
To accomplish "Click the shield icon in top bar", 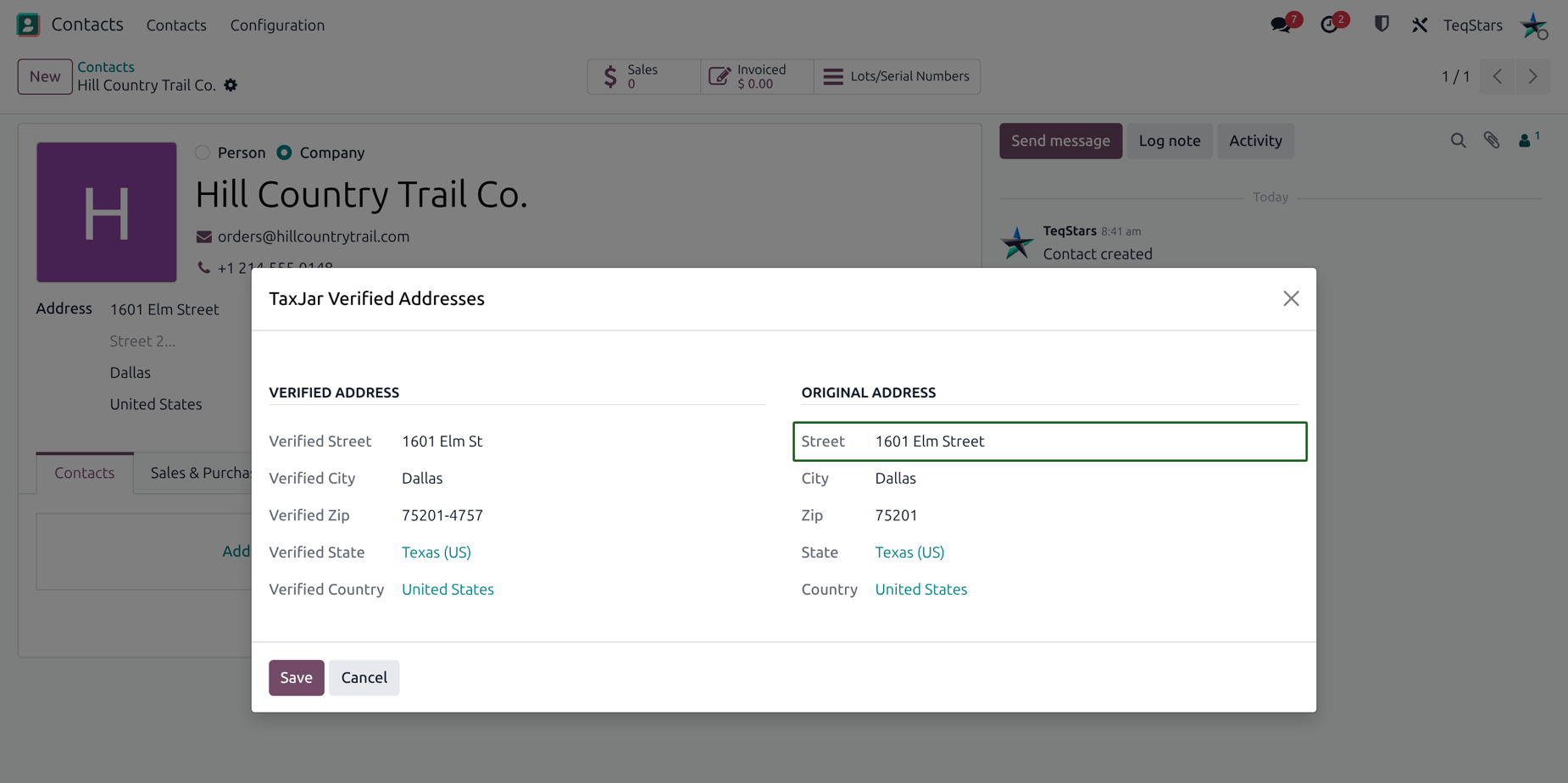I will tap(1382, 25).
